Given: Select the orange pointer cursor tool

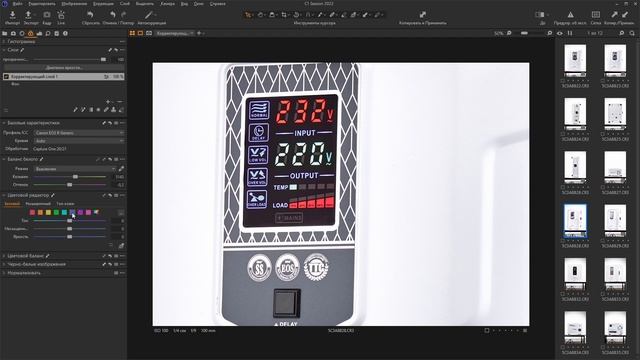Looking at the screenshot, I should click(x=248, y=15).
